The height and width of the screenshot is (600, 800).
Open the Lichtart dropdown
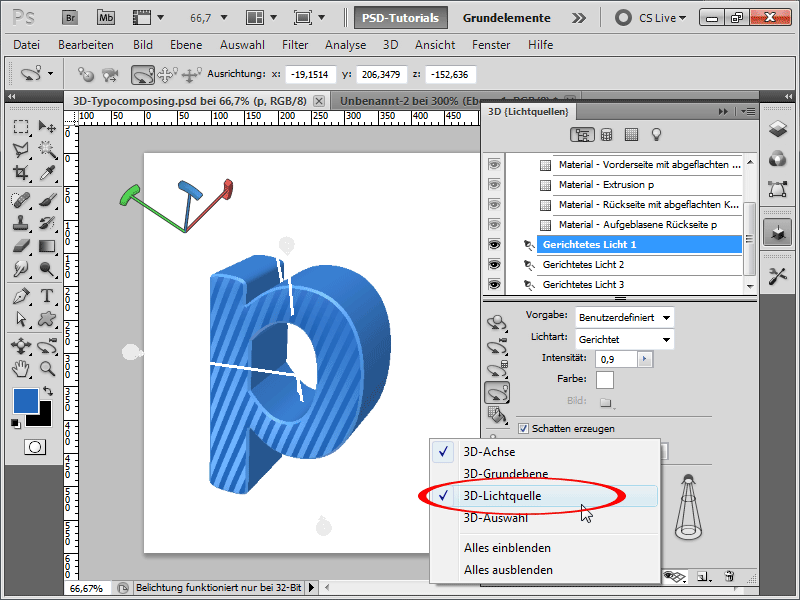624,339
